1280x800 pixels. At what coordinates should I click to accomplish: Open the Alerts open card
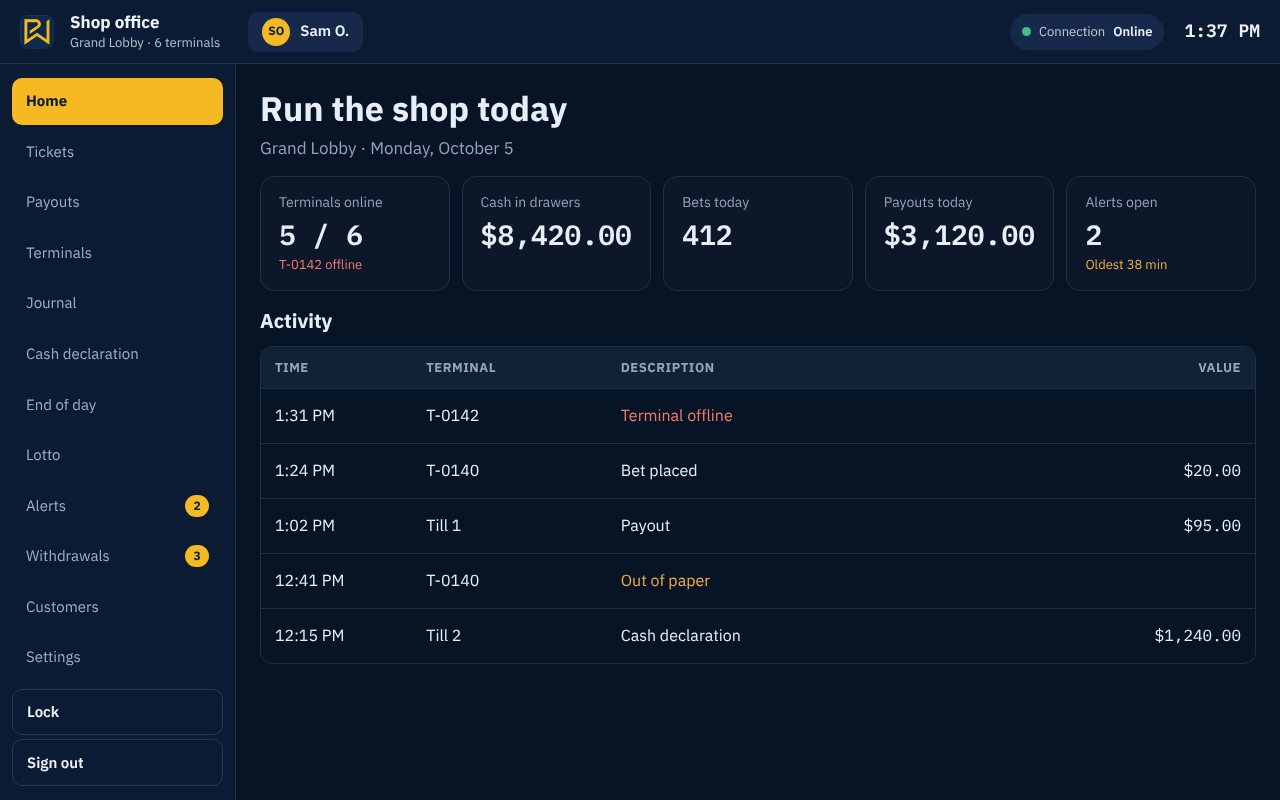click(x=1161, y=234)
